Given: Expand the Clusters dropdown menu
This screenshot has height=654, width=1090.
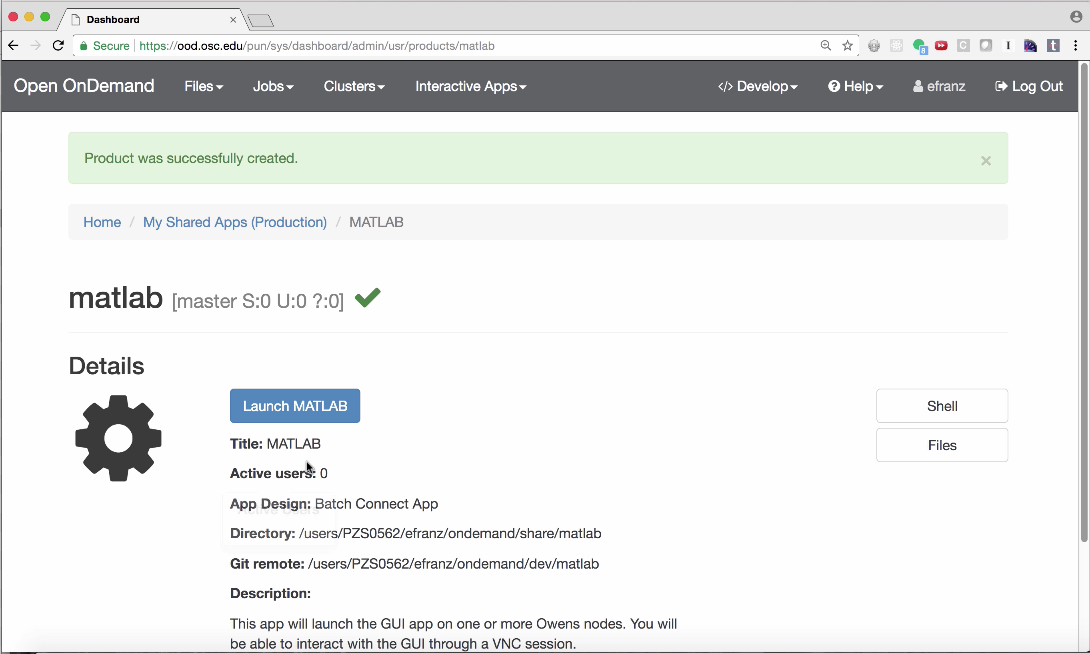Looking at the screenshot, I should tap(354, 86).
